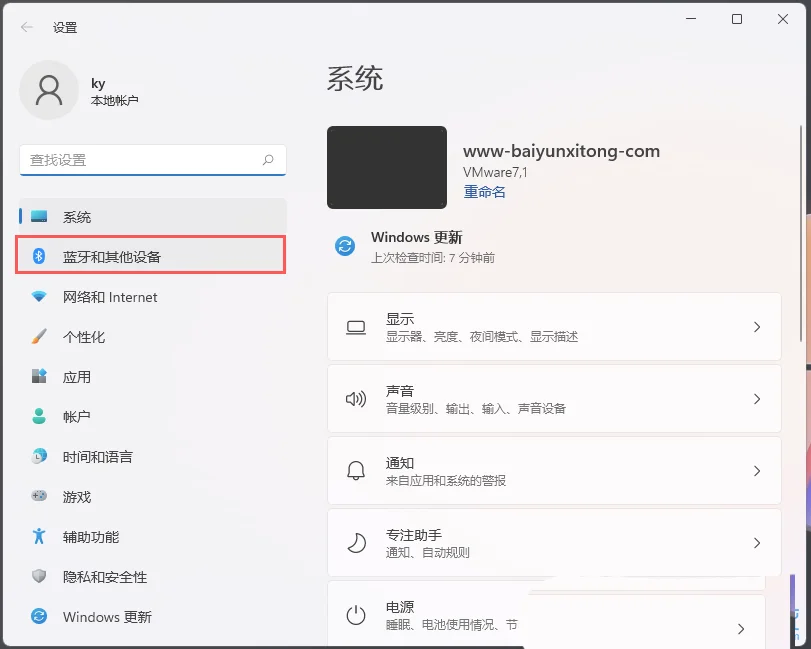Click the paintbrush icon for 个性化
811x649 pixels.
click(39, 337)
